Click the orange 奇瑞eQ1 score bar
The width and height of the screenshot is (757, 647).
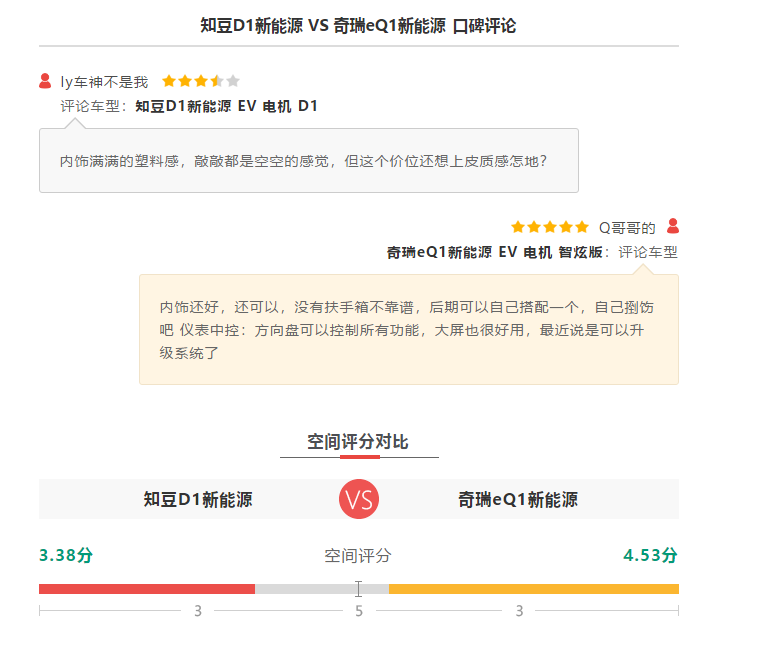[x=534, y=589]
